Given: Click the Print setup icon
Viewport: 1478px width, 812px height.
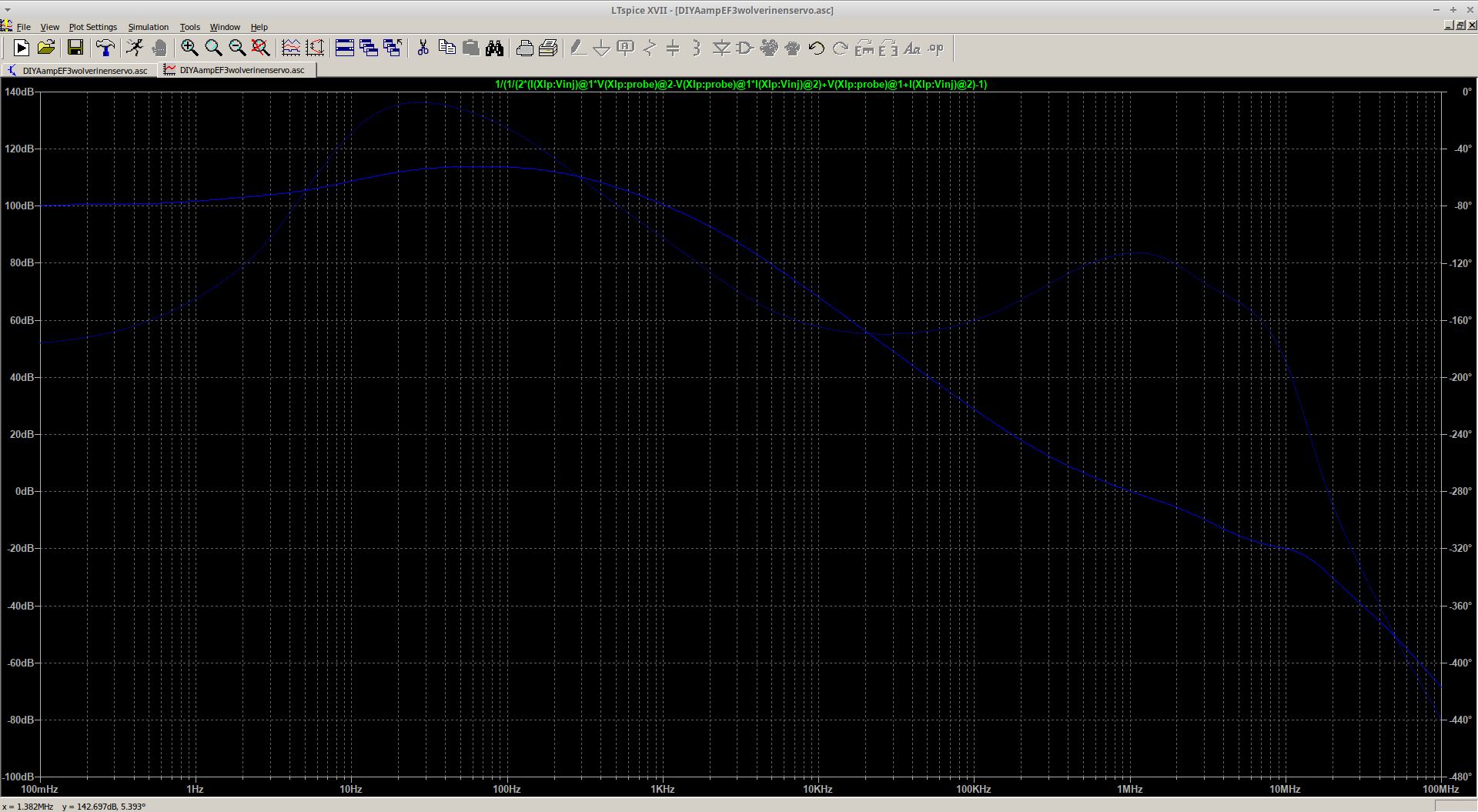Looking at the screenshot, I should (524, 48).
